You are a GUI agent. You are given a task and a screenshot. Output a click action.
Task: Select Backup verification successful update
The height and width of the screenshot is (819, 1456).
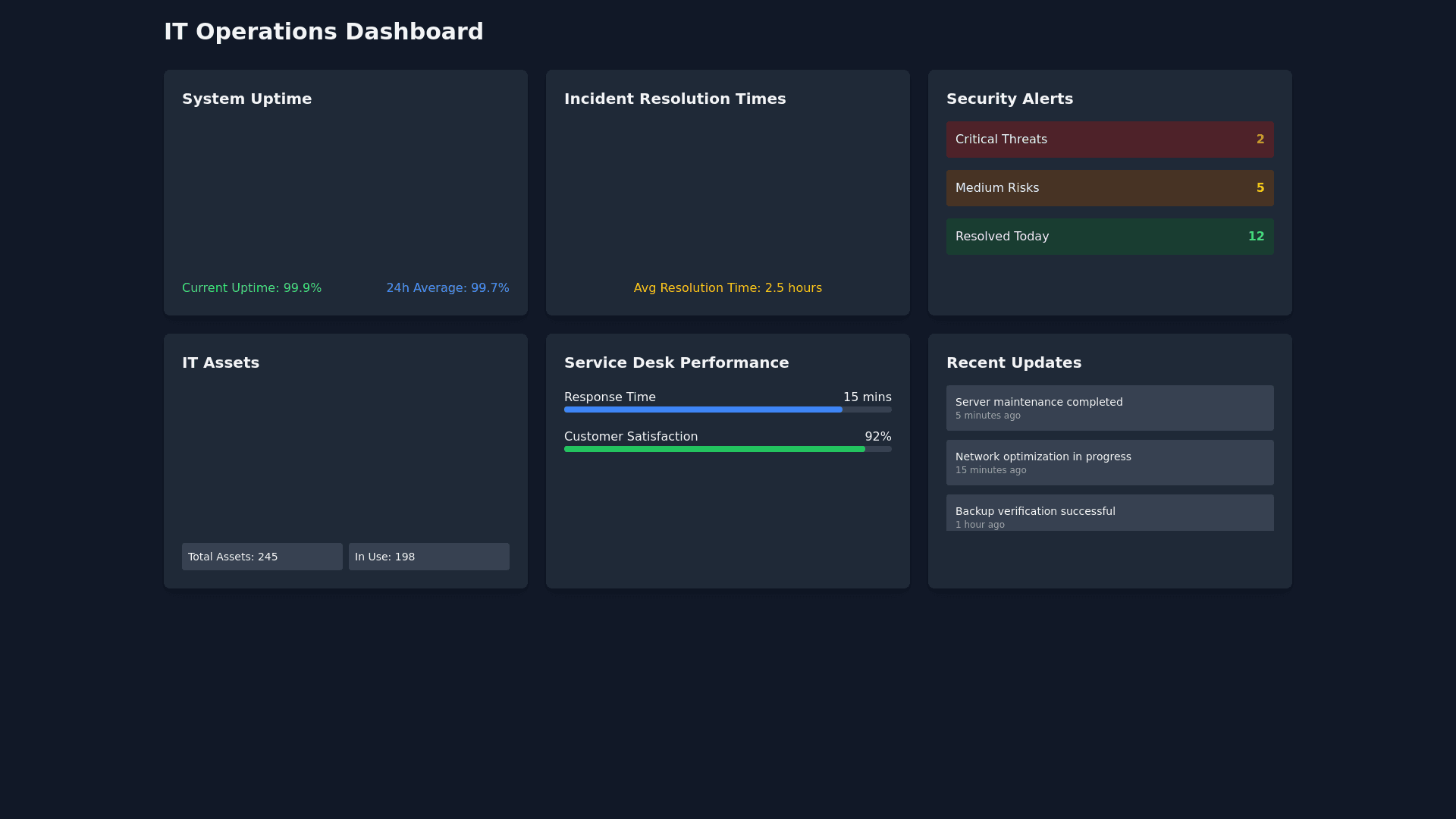pos(1109,514)
